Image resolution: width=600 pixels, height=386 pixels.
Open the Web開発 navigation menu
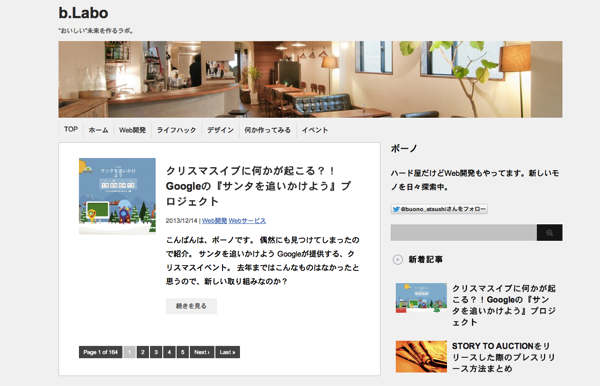tap(132, 130)
